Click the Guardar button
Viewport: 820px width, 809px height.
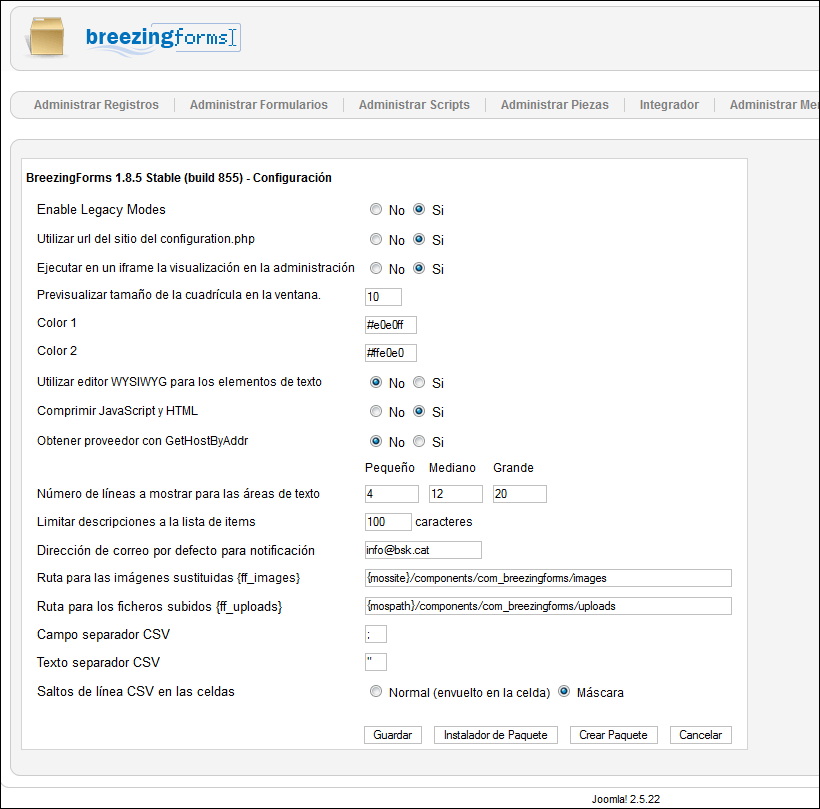393,735
